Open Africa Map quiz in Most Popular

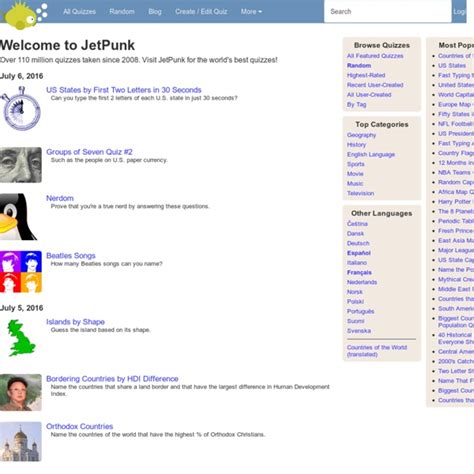click(x=456, y=192)
